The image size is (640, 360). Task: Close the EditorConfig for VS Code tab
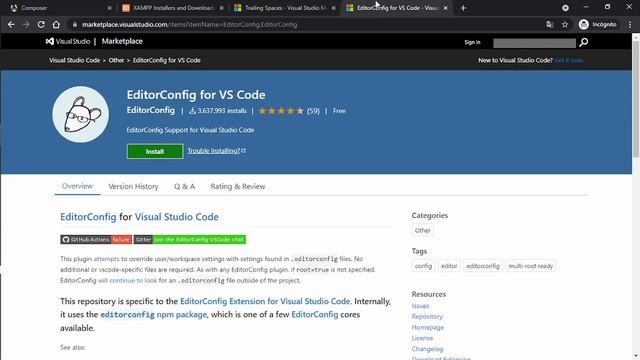coord(445,8)
